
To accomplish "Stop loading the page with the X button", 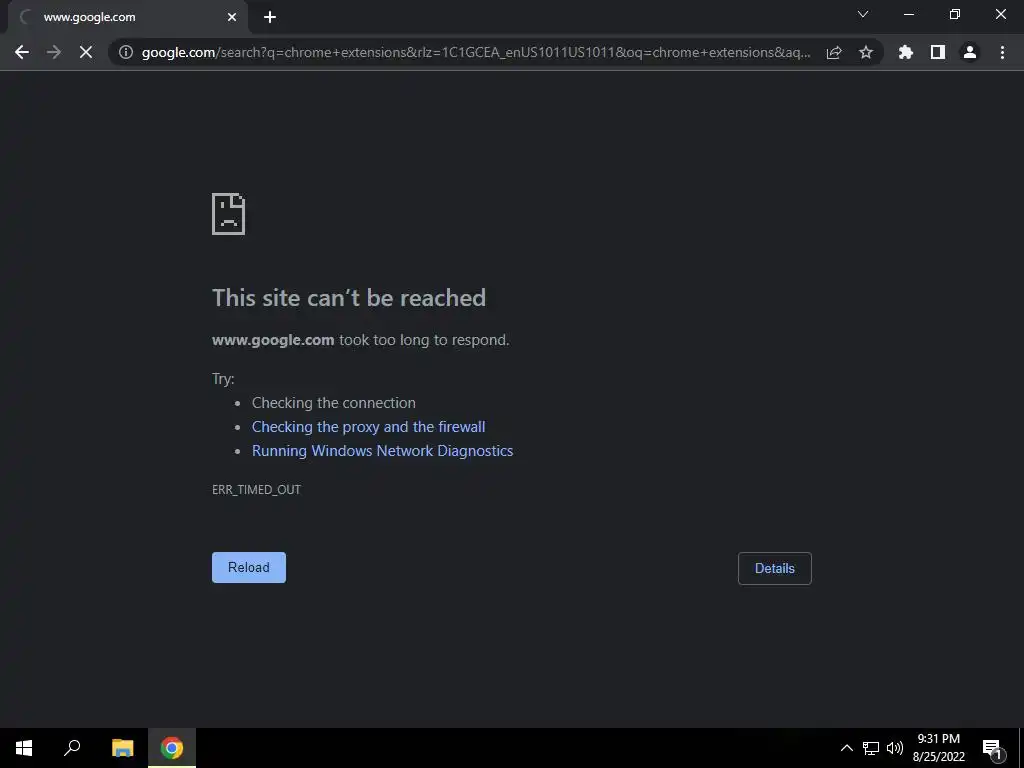I will 86,52.
